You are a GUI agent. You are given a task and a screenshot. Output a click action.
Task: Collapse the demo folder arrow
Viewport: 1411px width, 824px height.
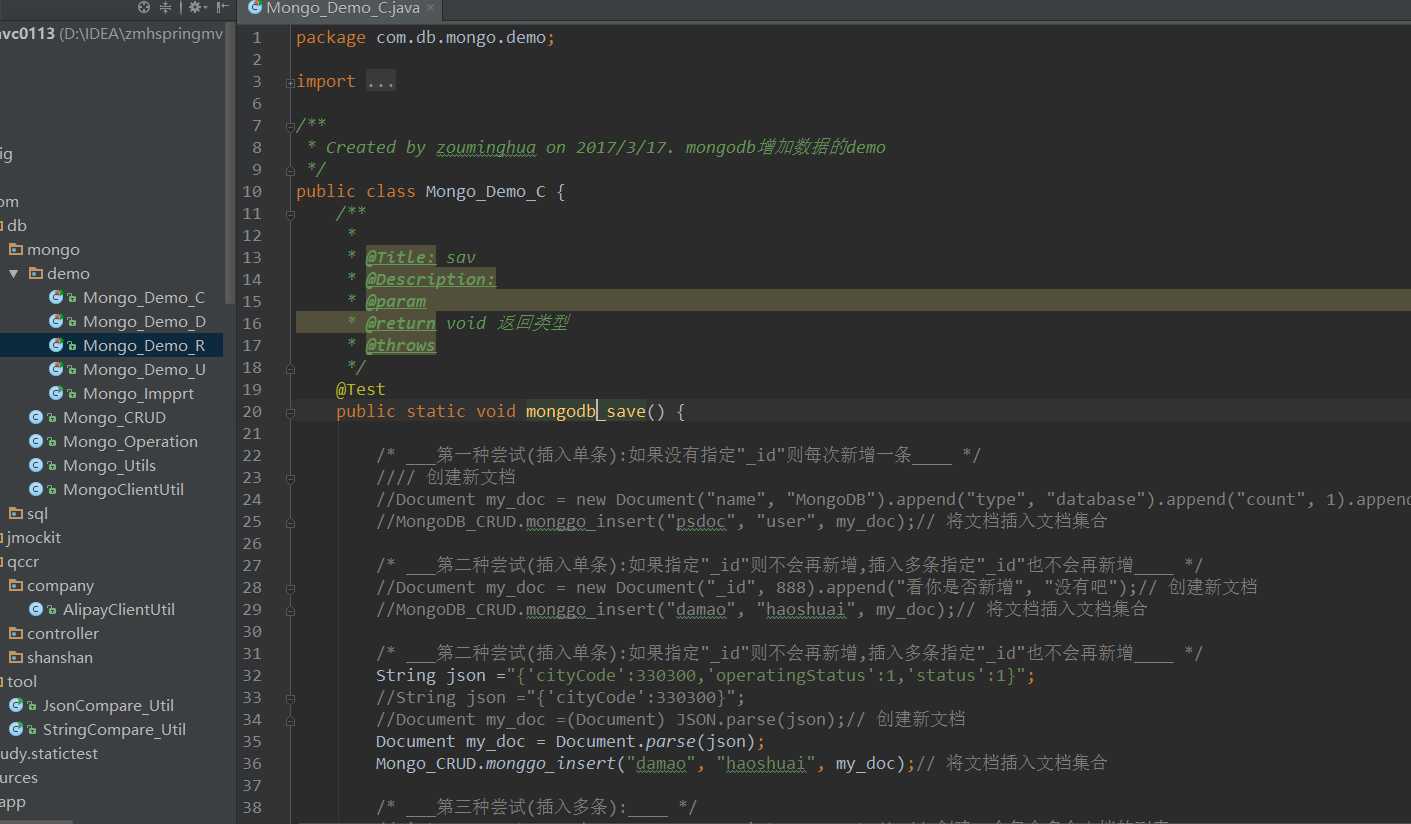click(14, 273)
